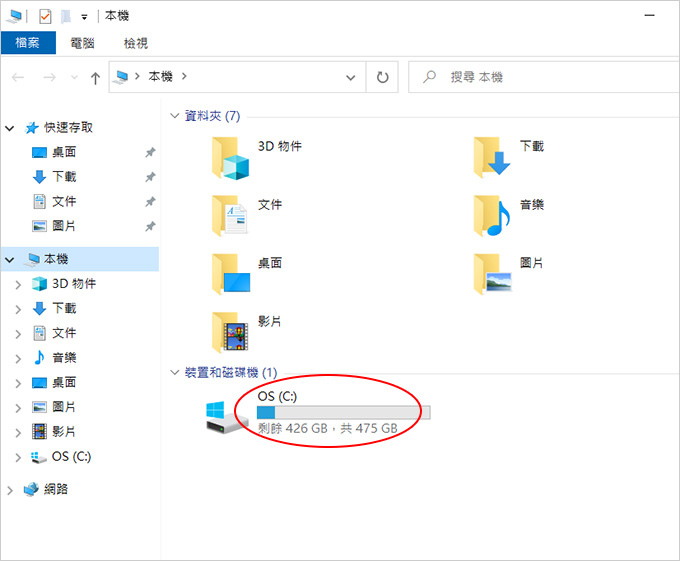680x561 pixels.
Task: Open the 圖片 folder icon in the main pane
Action: 493,274
